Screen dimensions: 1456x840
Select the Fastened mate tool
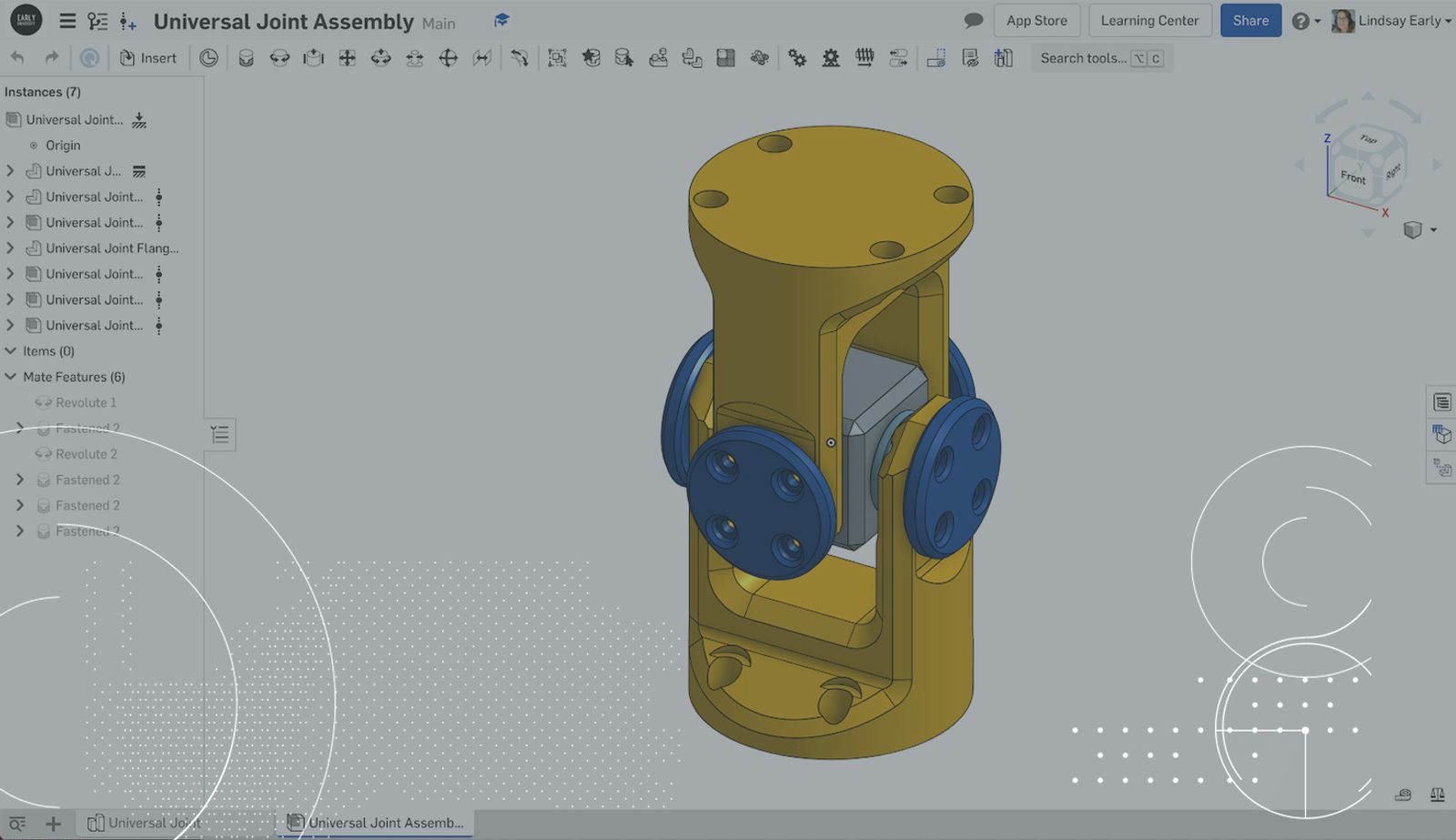pos(246,58)
